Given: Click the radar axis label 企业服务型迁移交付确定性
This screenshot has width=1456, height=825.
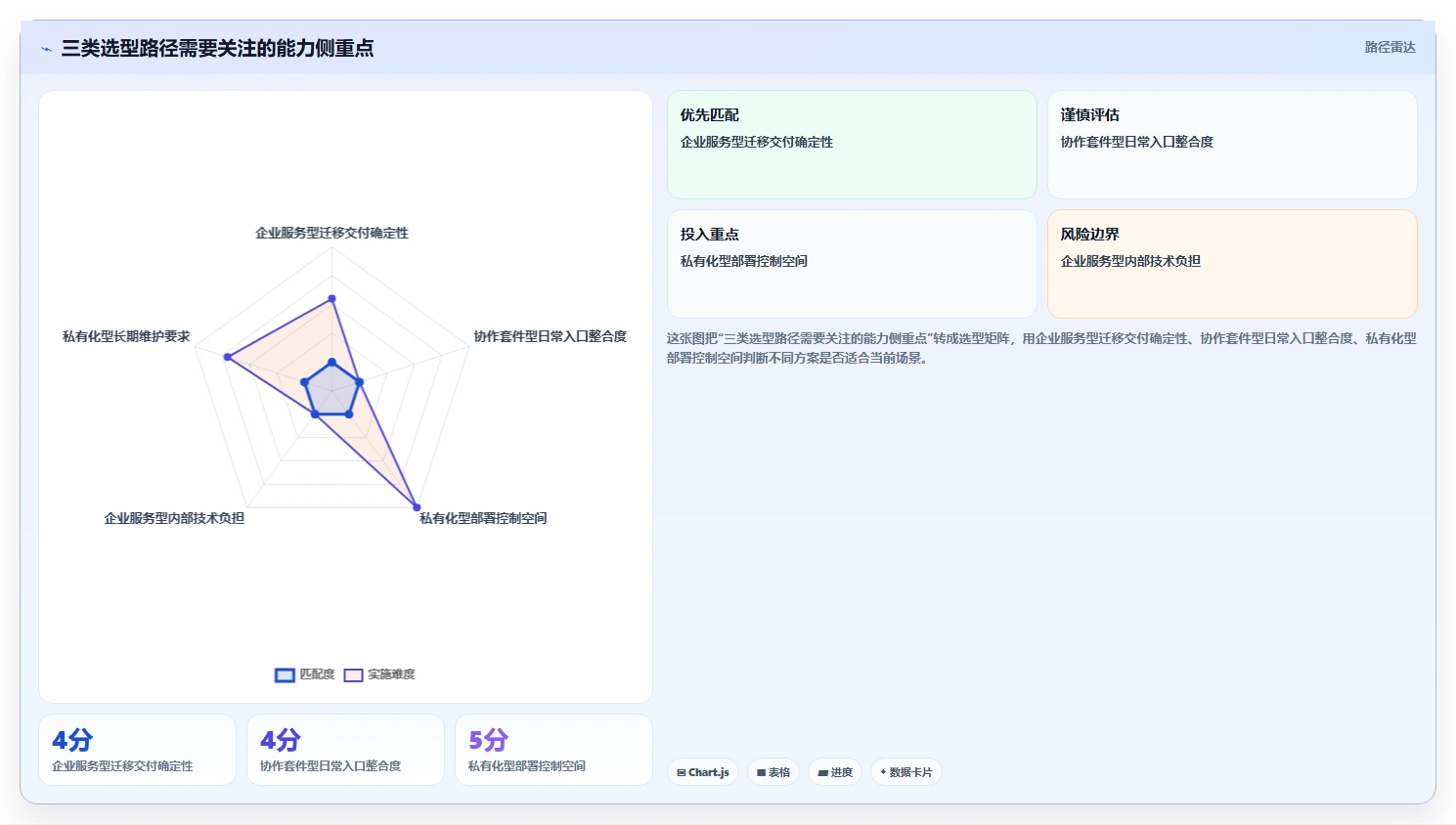Looking at the screenshot, I should pos(331,233).
